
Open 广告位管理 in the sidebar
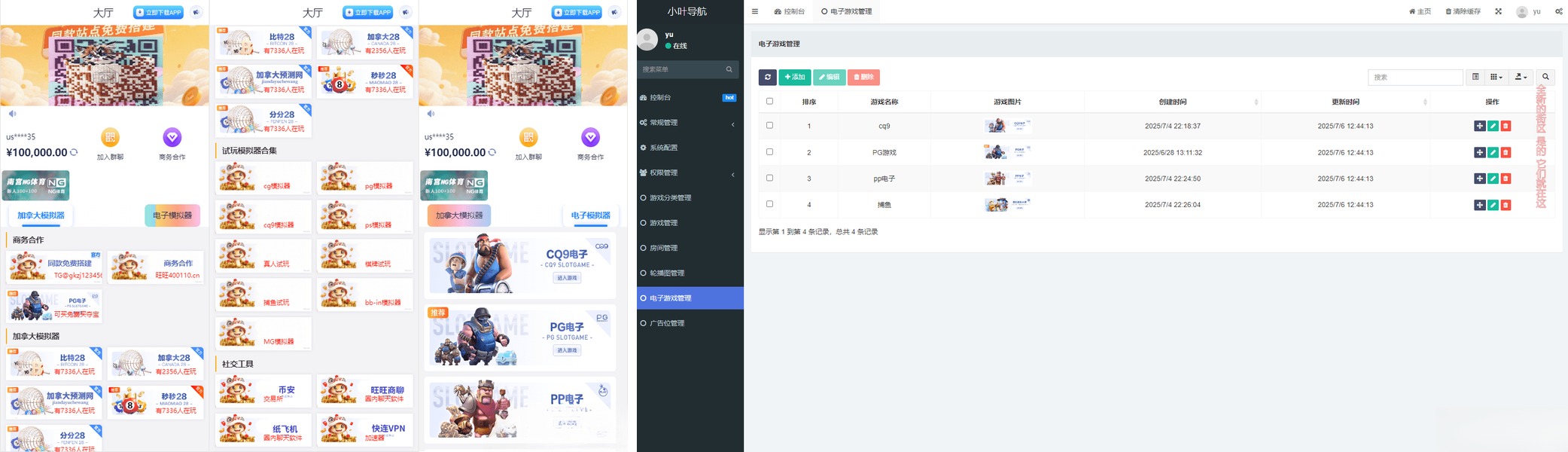tap(690, 323)
